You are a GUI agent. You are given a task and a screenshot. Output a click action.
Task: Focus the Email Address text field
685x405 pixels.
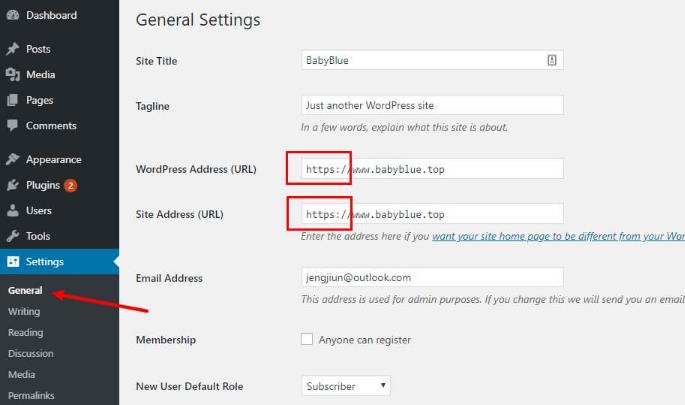click(432, 278)
